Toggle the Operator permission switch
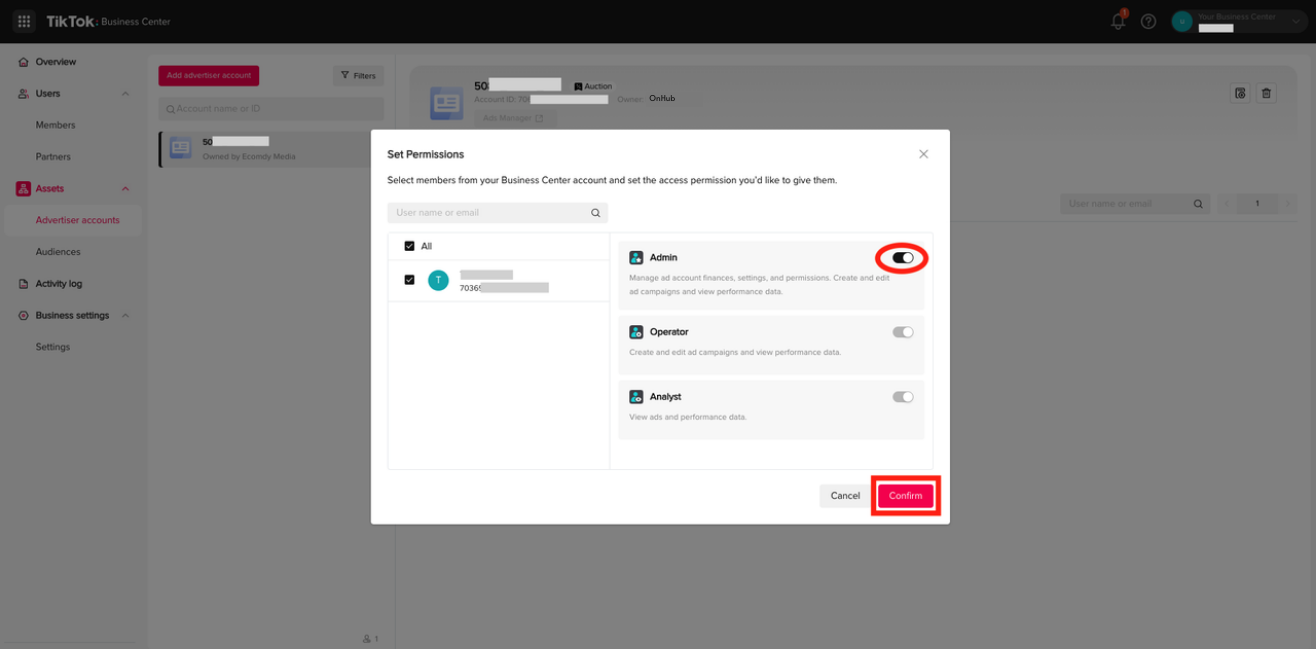Image resolution: width=1316 pixels, height=649 pixels. (902, 332)
